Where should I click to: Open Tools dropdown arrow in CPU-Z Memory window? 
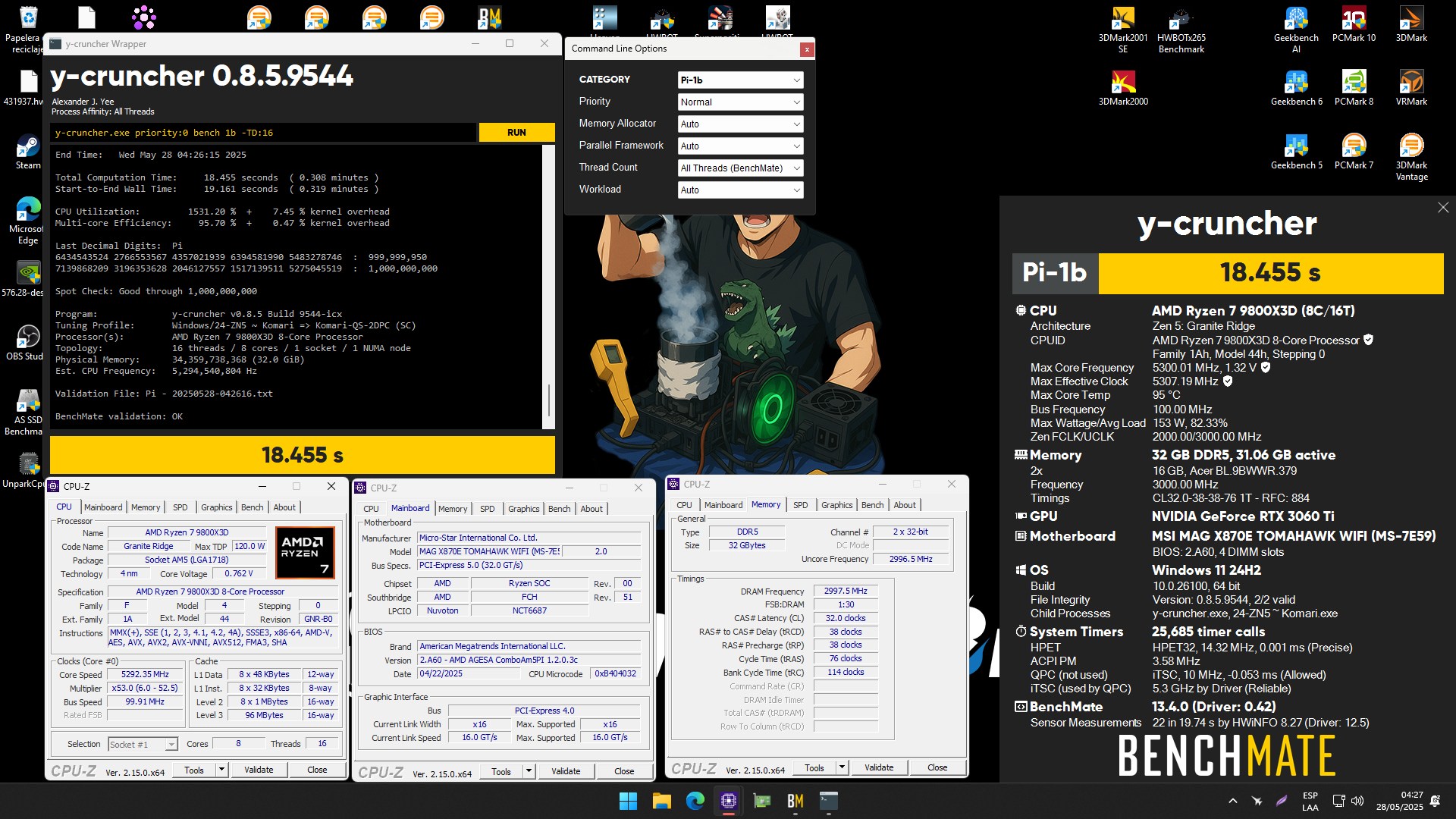841,767
